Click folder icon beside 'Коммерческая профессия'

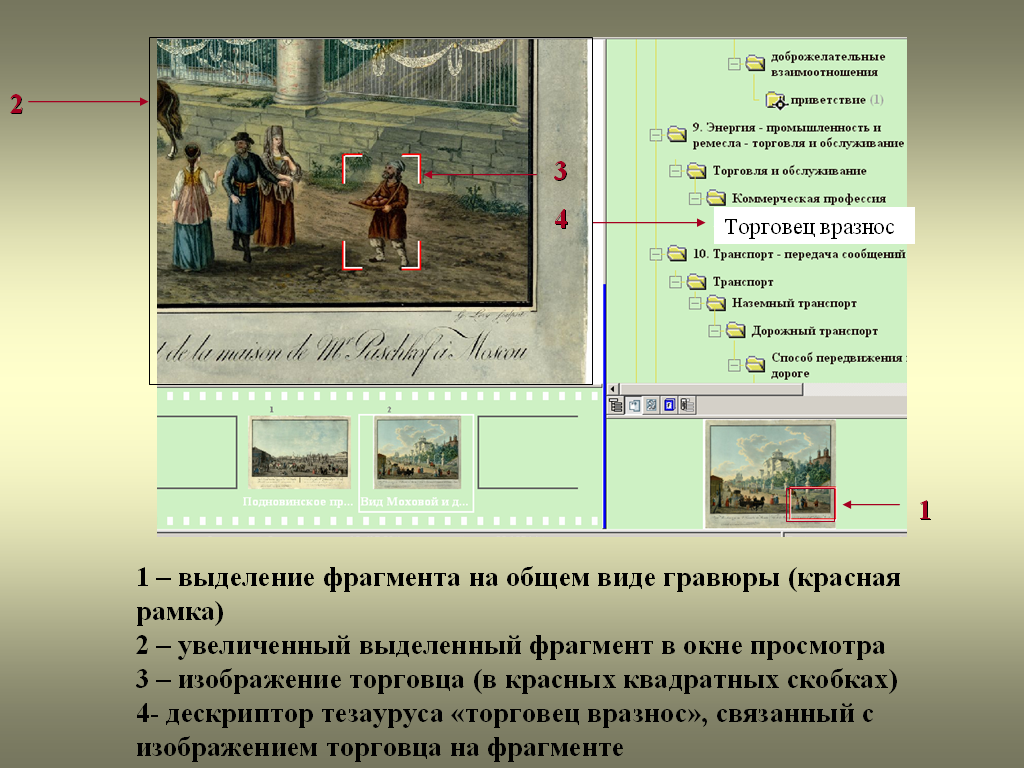coord(716,197)
